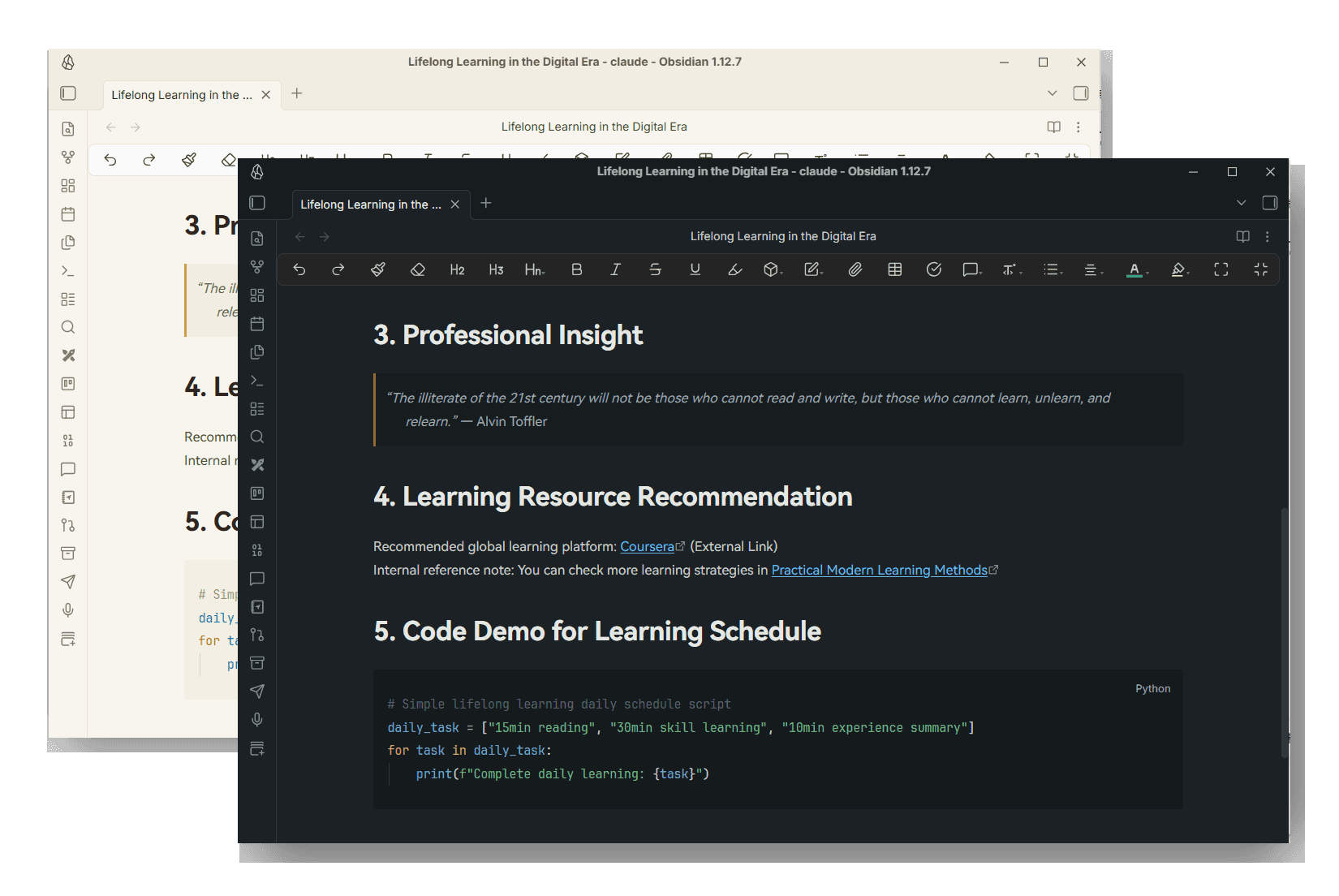Toggle text highlight marker in front toolbar
Screen dimensions: 1339x896
[x=735, y=269]
